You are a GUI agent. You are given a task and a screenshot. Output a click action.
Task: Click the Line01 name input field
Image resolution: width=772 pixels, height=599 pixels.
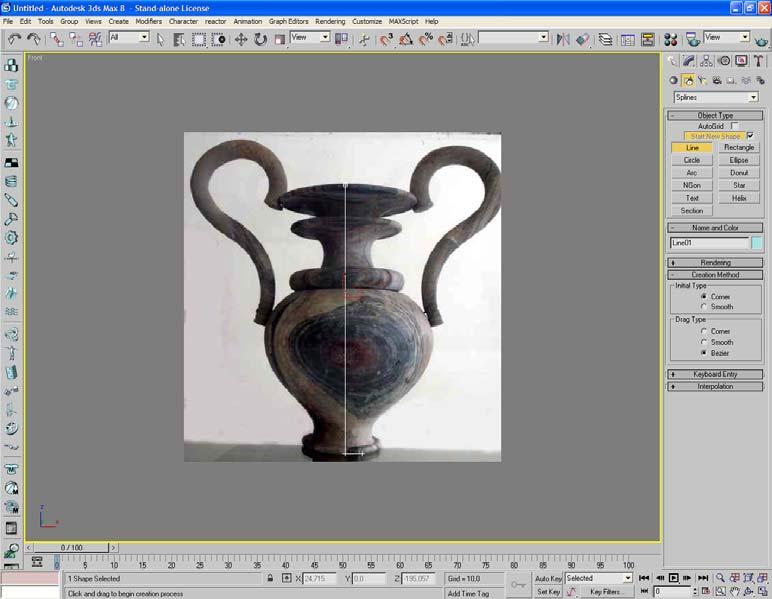pyautogui.click(x=709, y=243)
